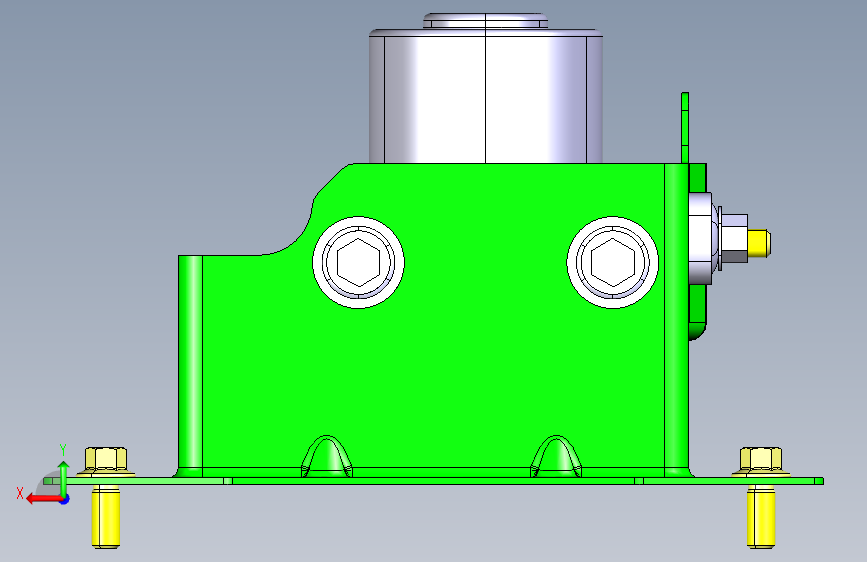Image resolution: width=867 pixels, height=562 pixels.
Task: Click the red X axis arrow of triad
Action: click(x=43, y=499)
